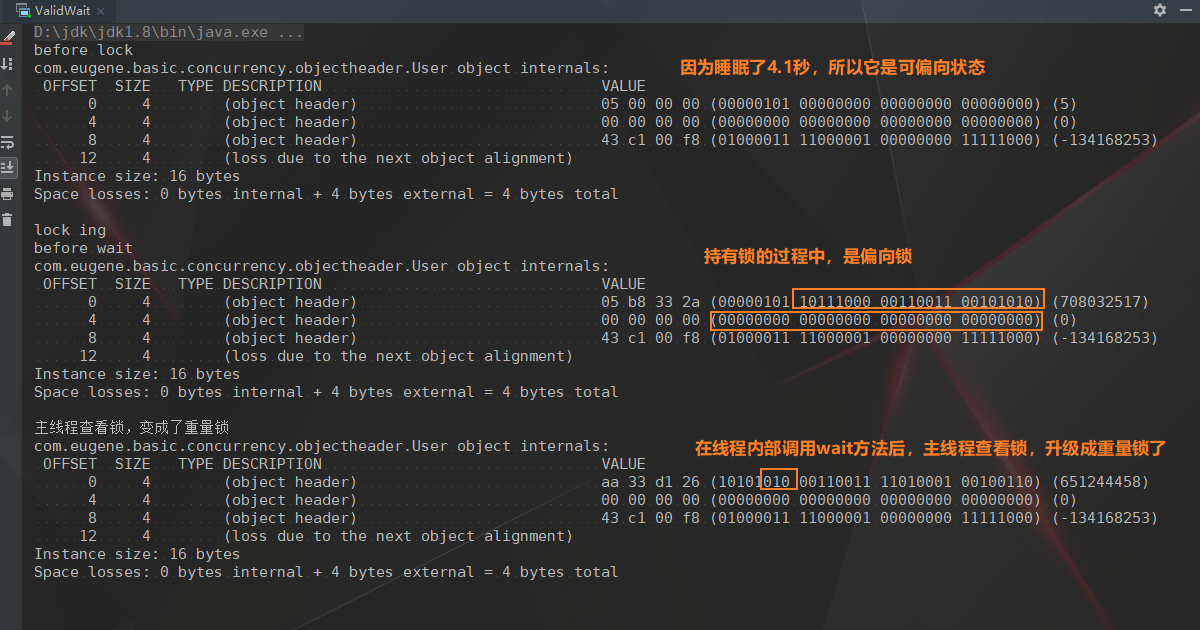Click the 'lock ing' output line
The width and height of the screenshot is (1200, 630).
tap(70, 230)
